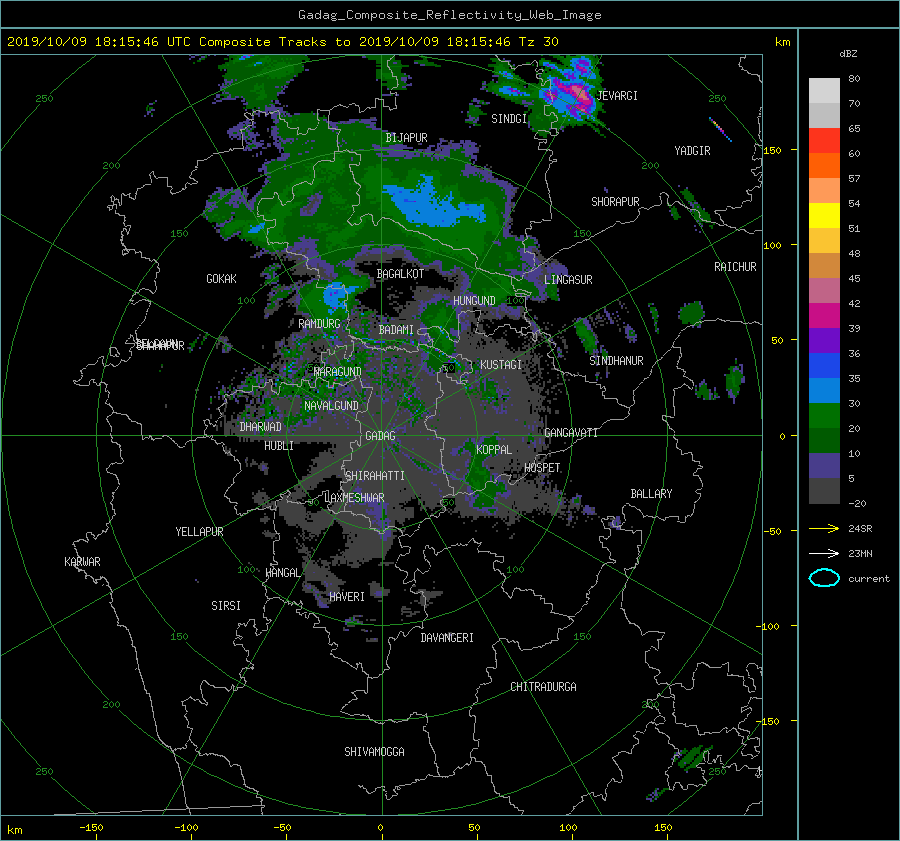Click the cyan 'current' ellipse legend icon
The height and width of the screenshot is (841, 900).
[824, 578]
